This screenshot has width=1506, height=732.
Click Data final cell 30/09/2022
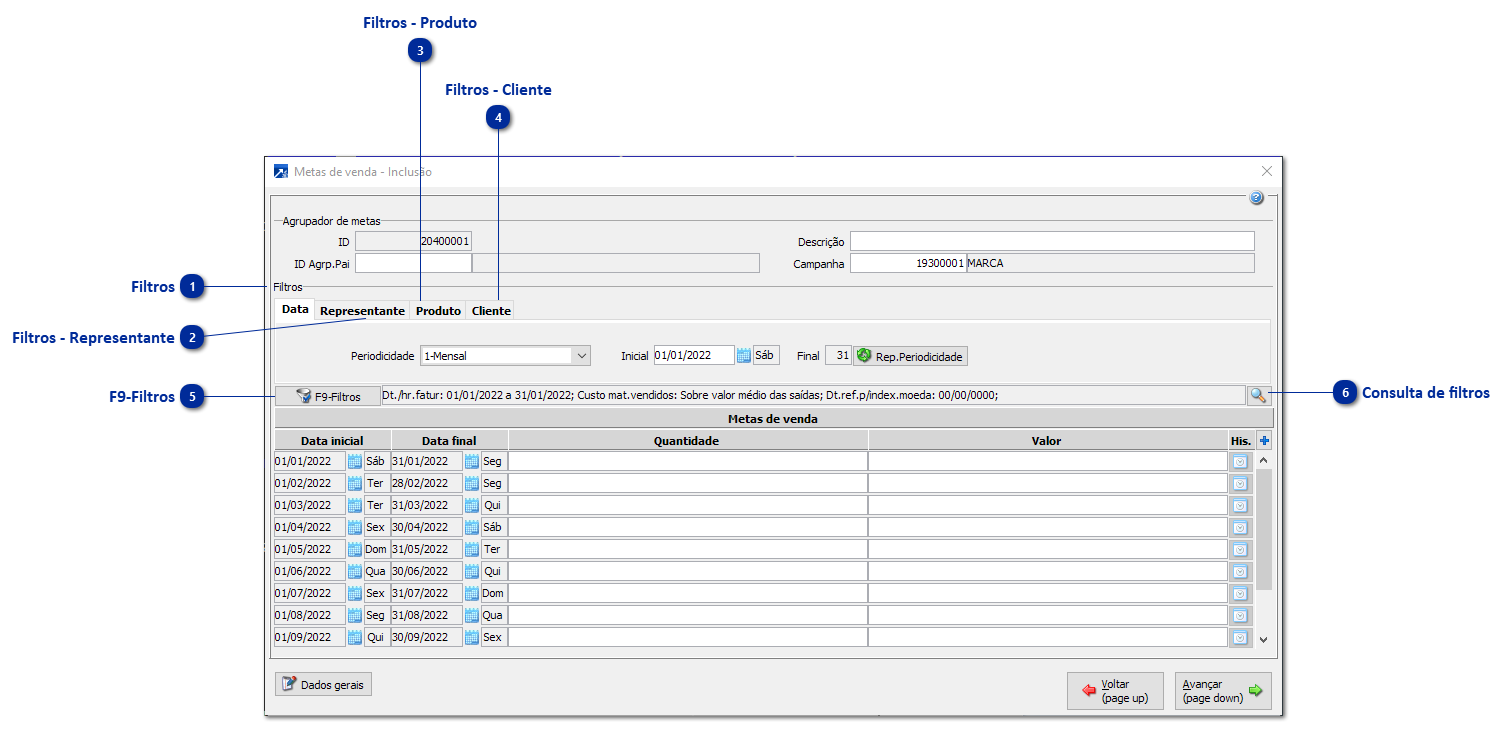click(x=427, y=637)
